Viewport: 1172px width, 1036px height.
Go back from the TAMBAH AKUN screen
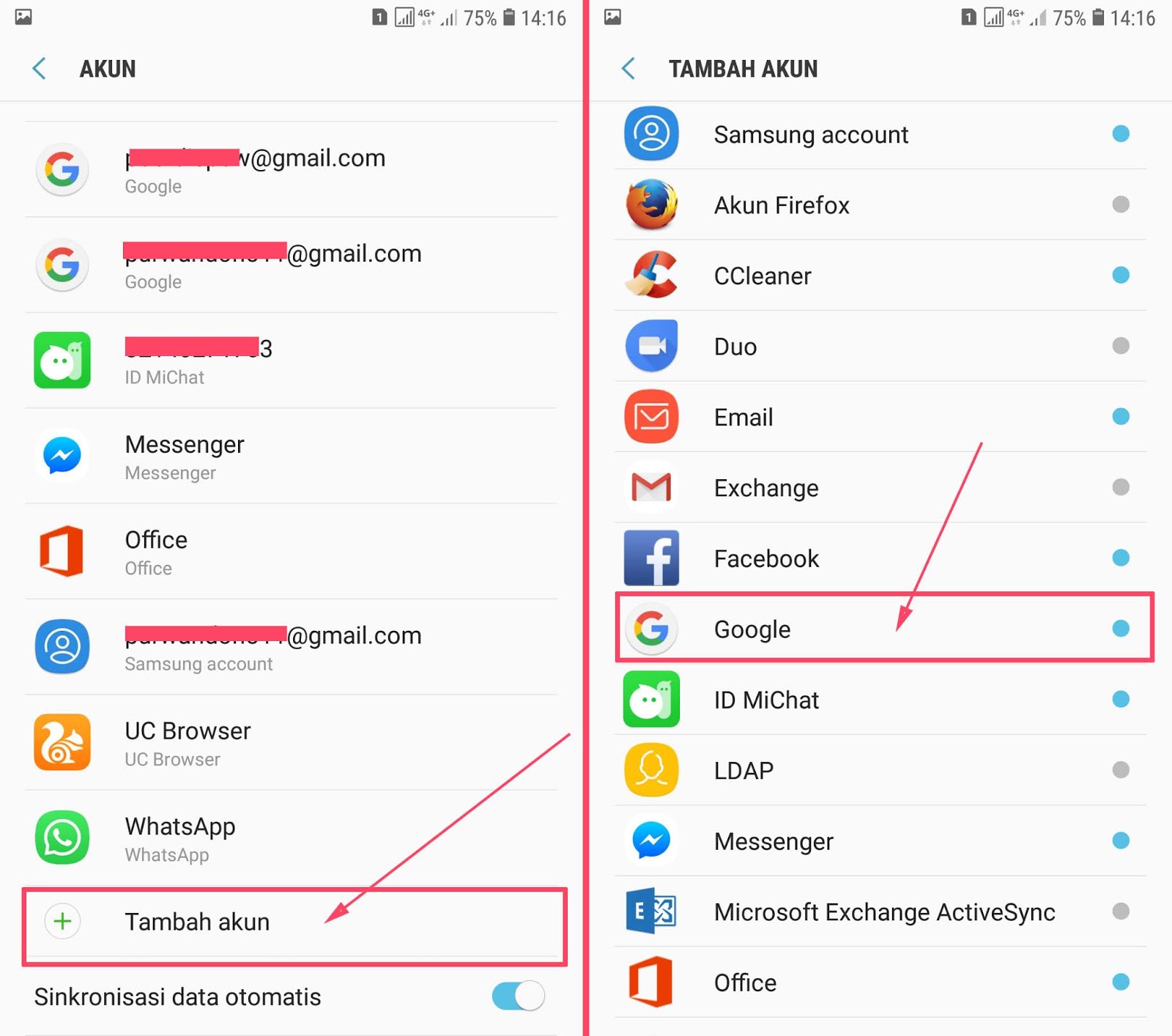[628, 68]
